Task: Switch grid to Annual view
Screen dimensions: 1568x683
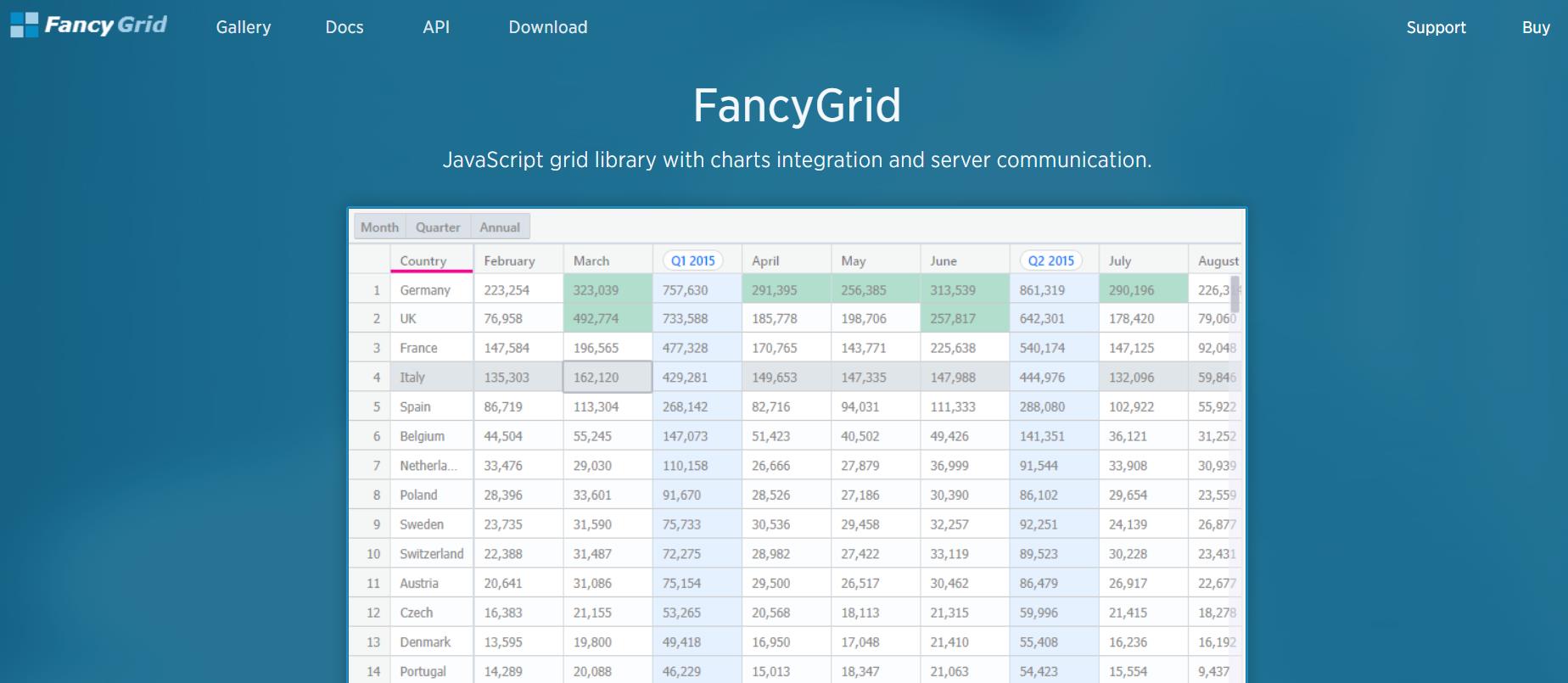Action: [500, 227]
